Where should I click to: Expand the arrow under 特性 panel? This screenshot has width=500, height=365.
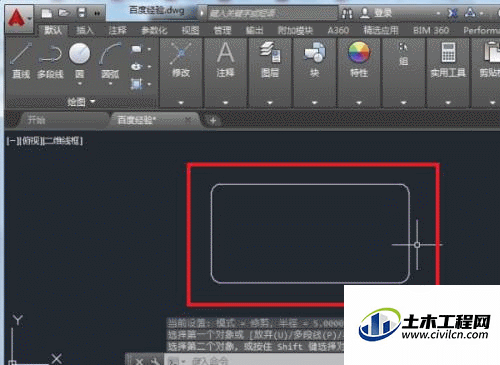coord(359,103)
